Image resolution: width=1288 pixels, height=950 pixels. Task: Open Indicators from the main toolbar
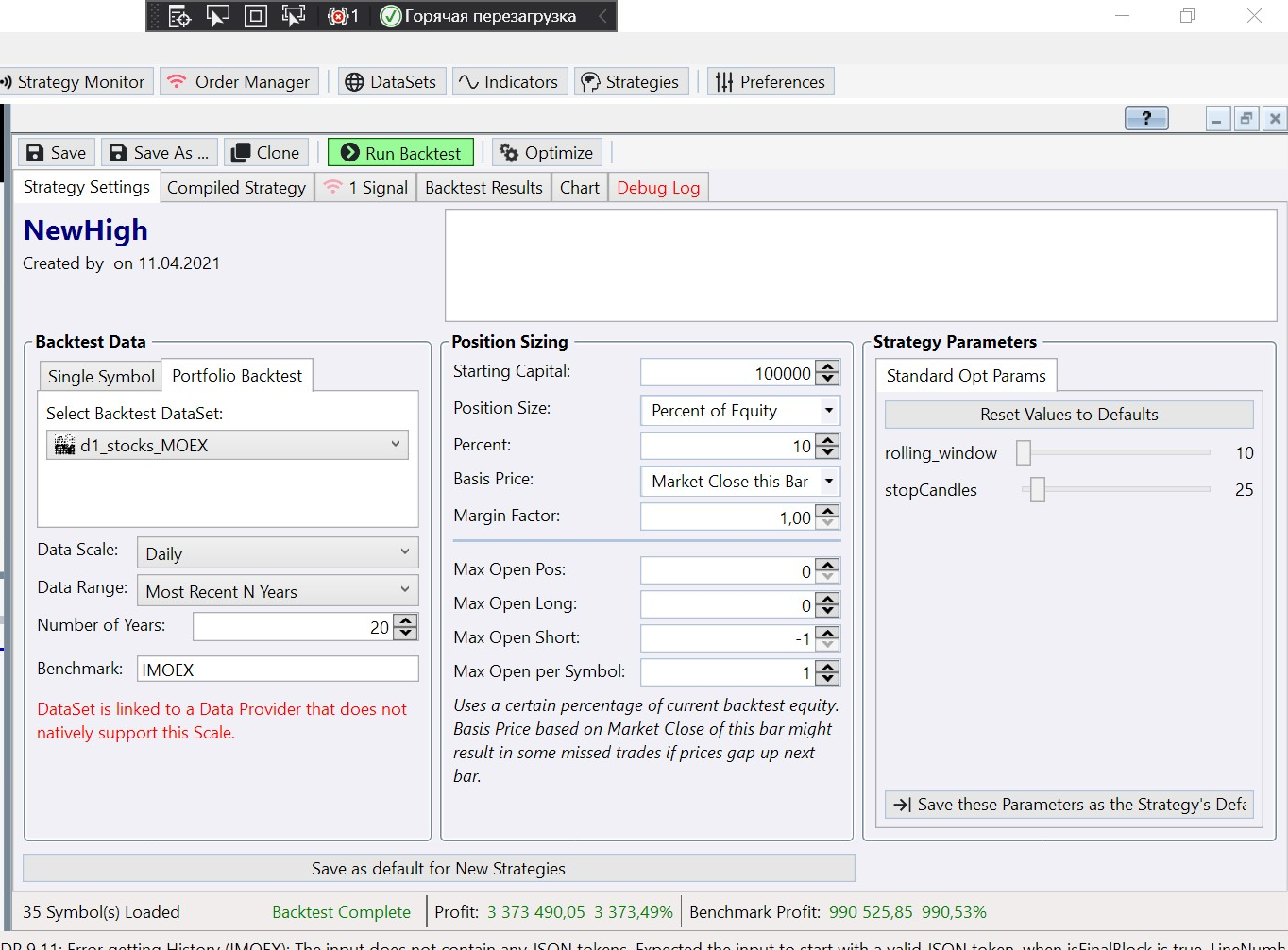pos(510,82)
